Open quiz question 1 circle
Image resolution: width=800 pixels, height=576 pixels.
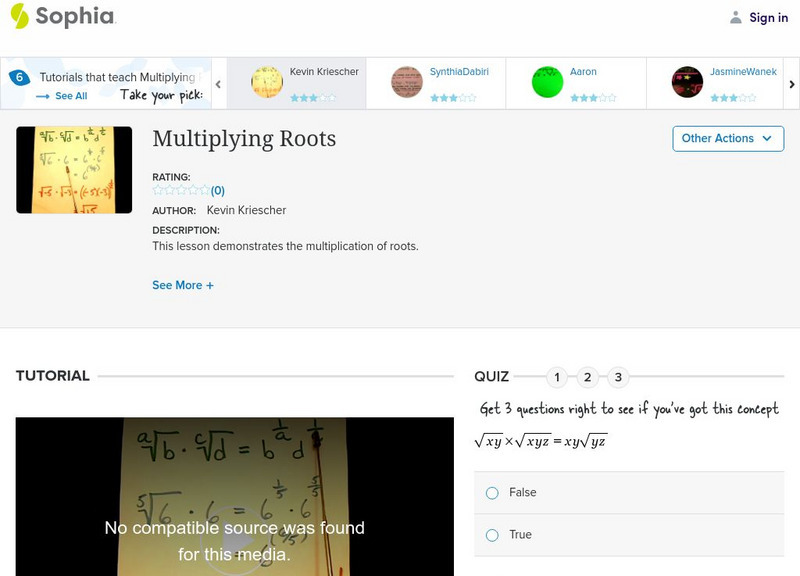557,377
